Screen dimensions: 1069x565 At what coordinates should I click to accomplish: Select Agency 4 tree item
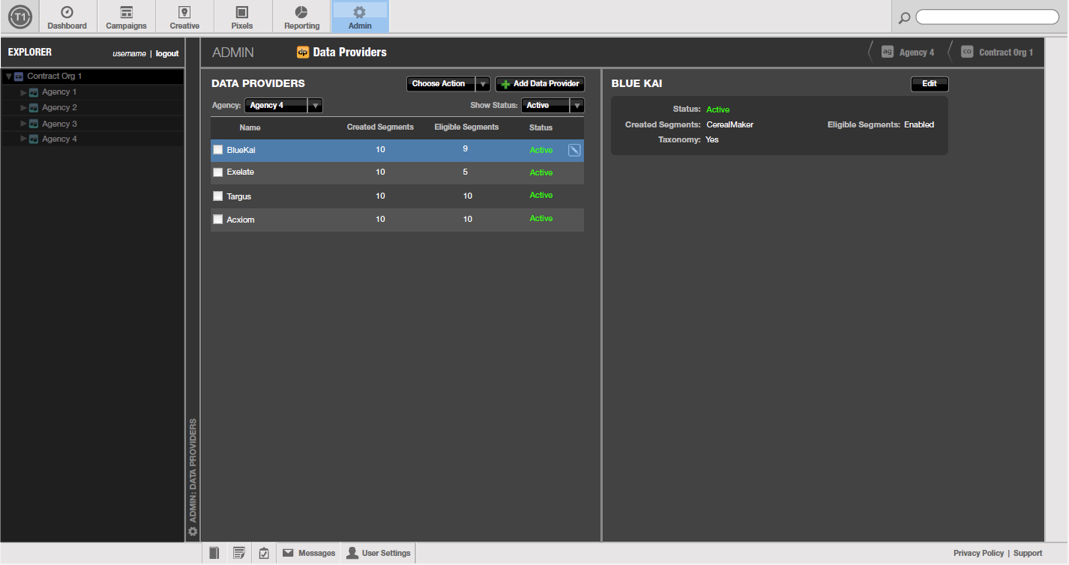pos(59,138)
